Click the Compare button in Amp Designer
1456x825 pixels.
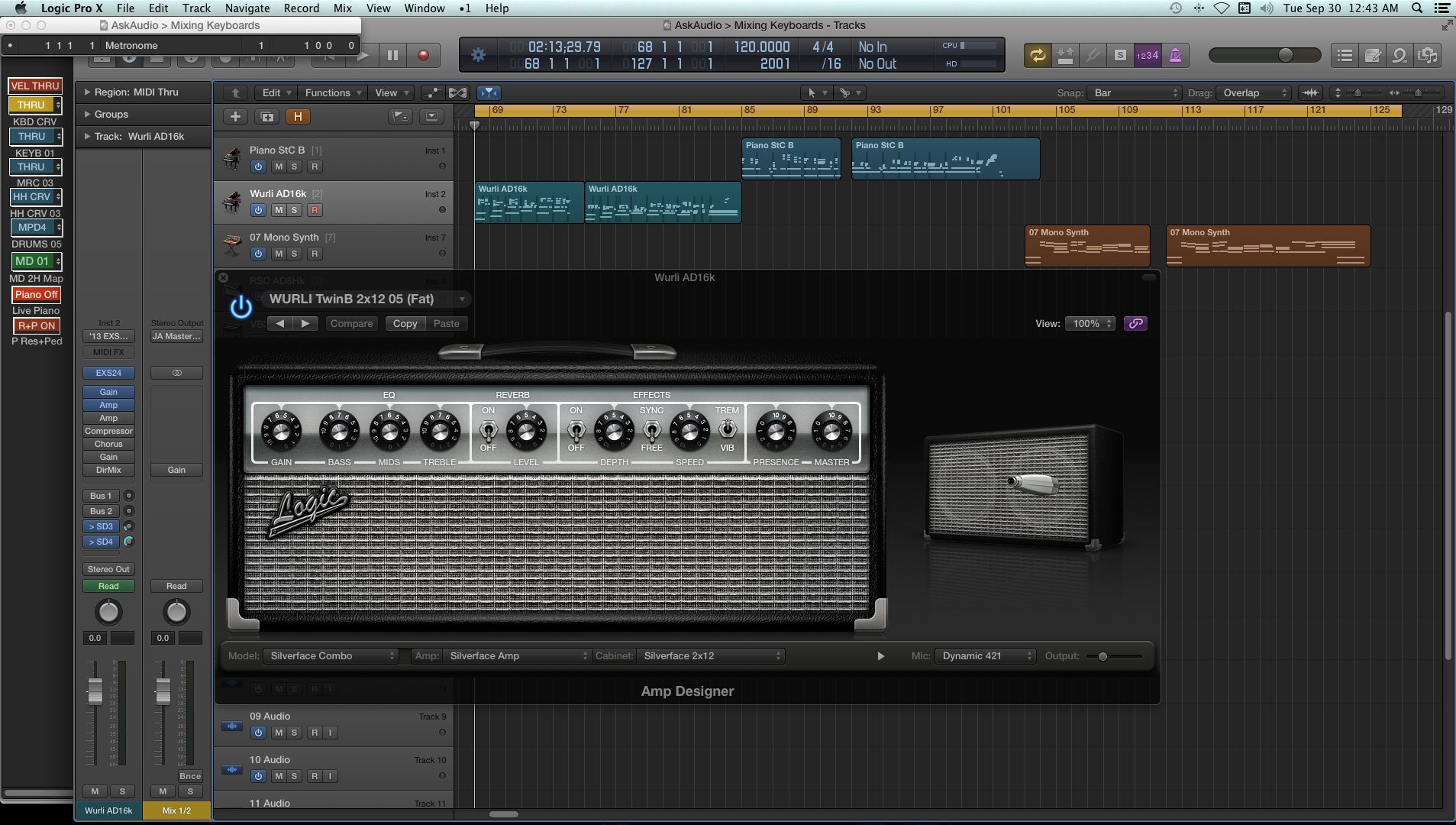click(x=351, y=323)
